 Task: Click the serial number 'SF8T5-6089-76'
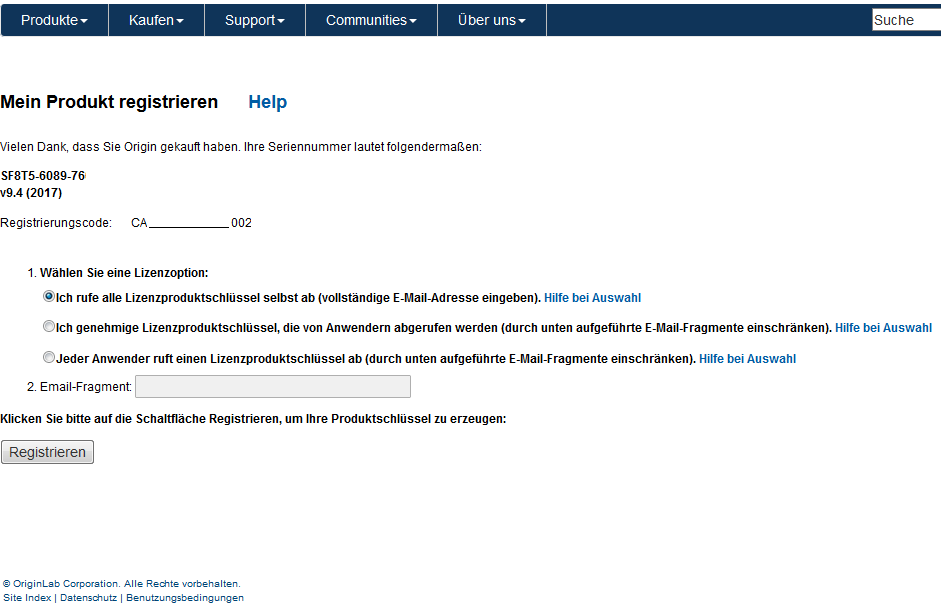[x=43, y=176]
